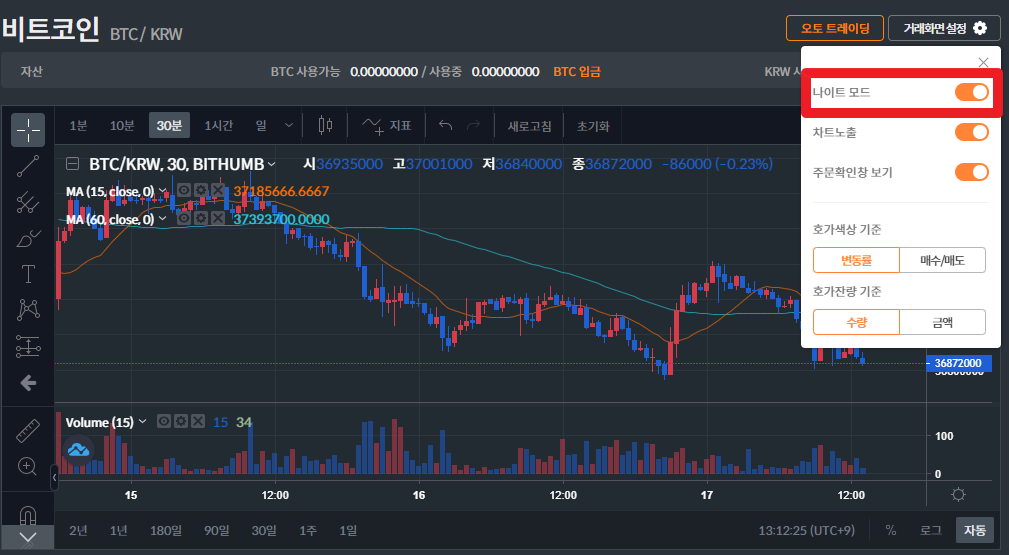1009x555 pixels.
Task: Remove the MA (60, close, 0) indicator
Action: 218,218
